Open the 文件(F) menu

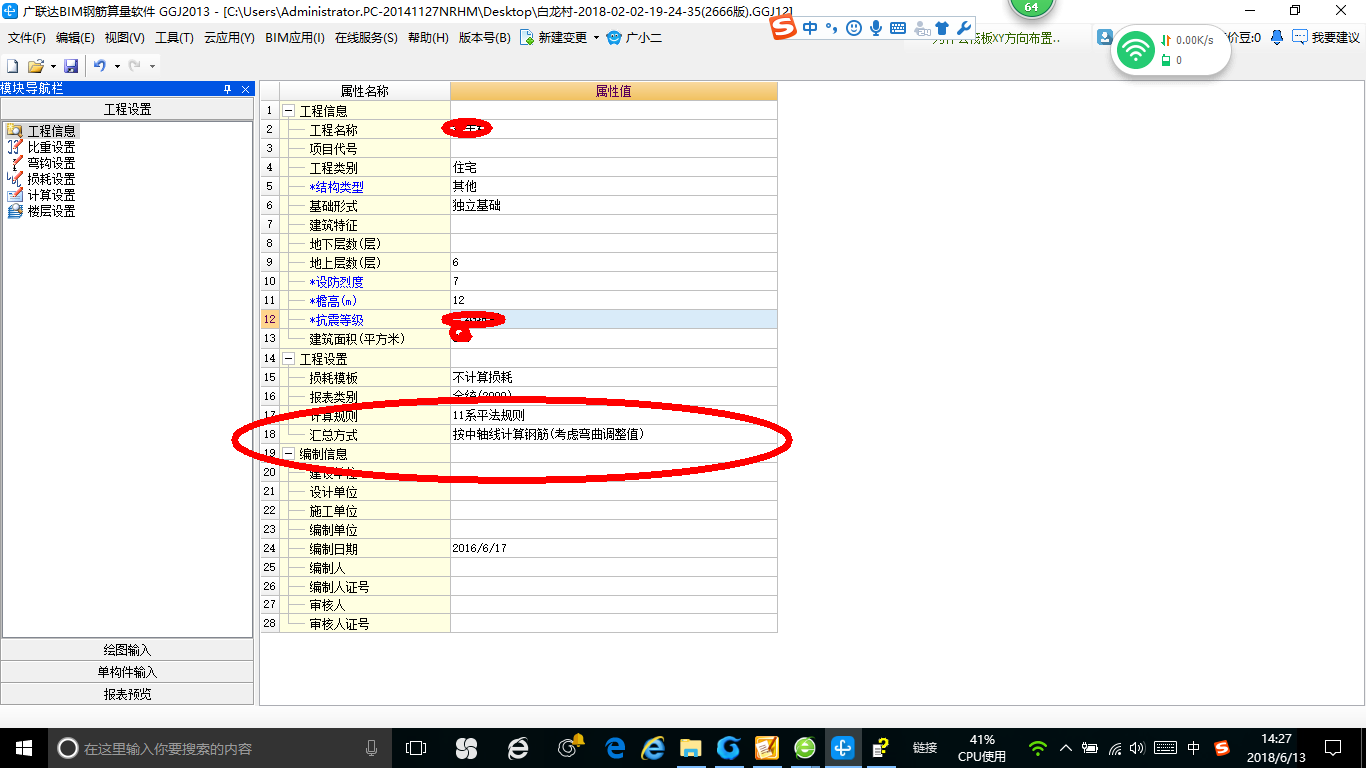27,38
